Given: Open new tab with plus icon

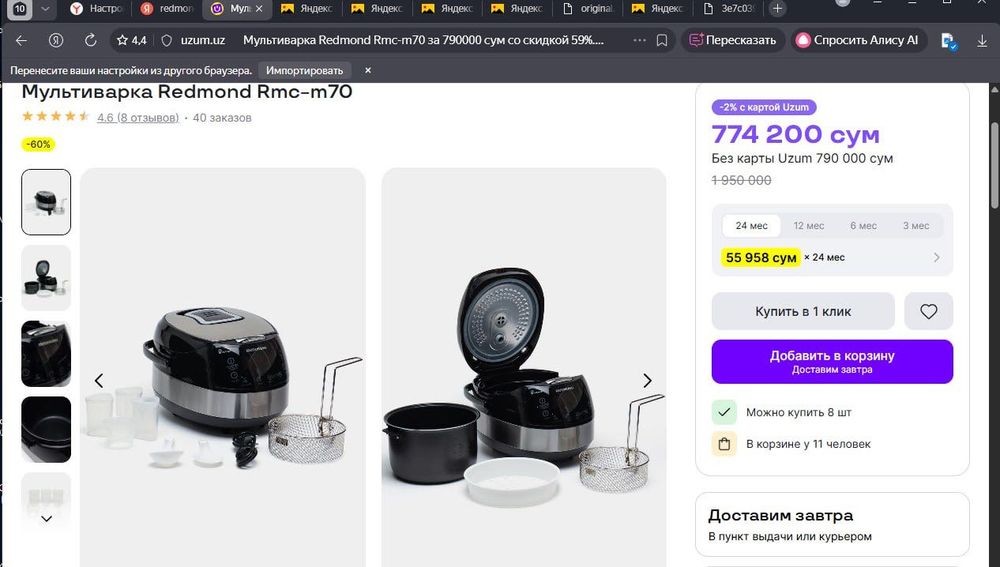Looking at the screenshot, I should pos(777,9).
